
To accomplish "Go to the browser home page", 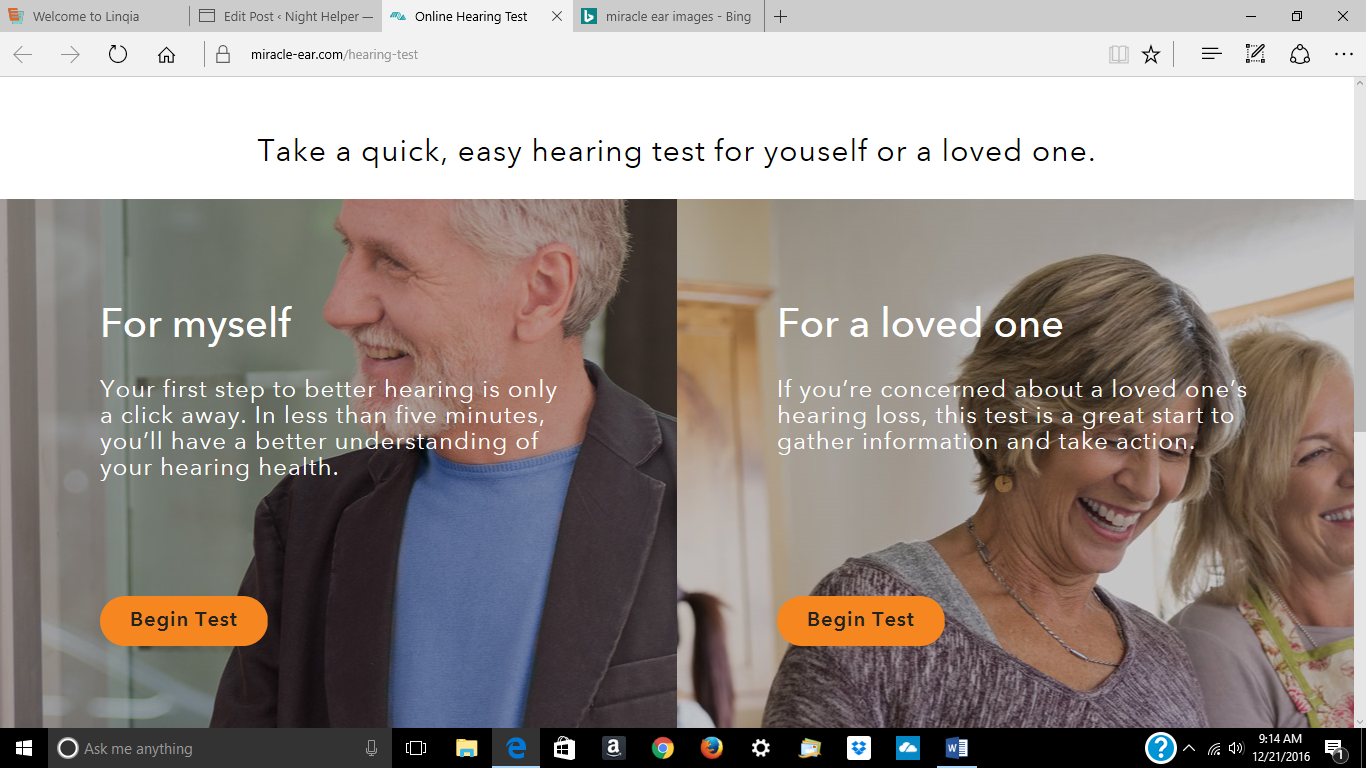I will tap(166, 54).
